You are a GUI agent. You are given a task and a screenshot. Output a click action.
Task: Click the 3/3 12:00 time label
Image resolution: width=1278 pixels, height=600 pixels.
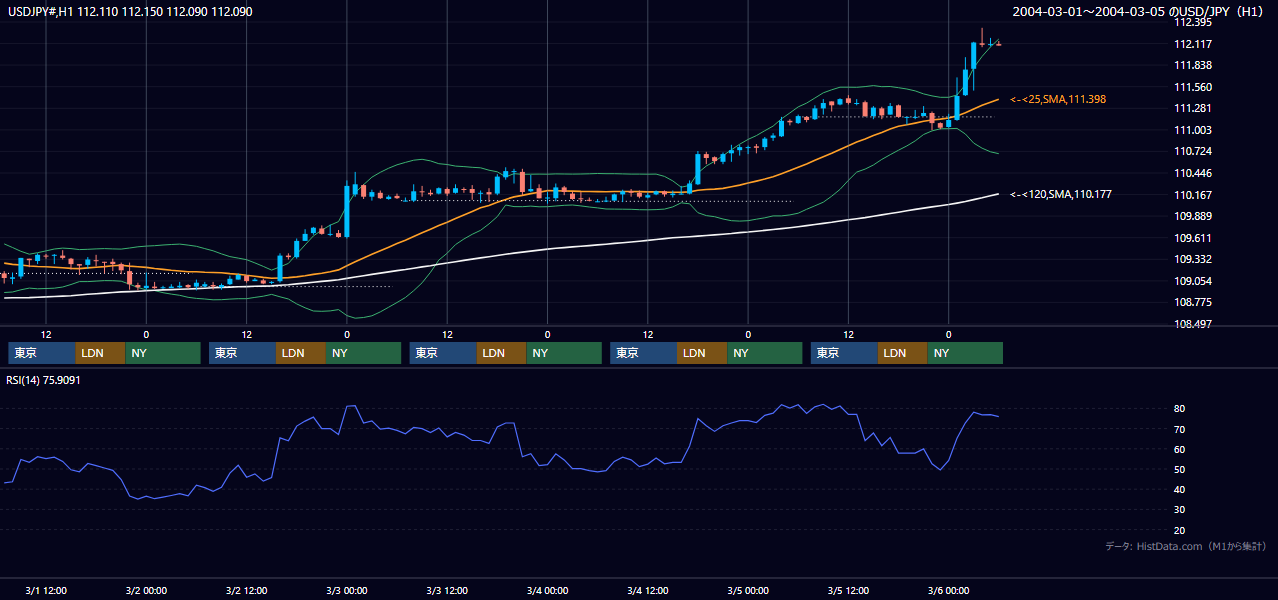pyautogui.click(x=447, y=590)
